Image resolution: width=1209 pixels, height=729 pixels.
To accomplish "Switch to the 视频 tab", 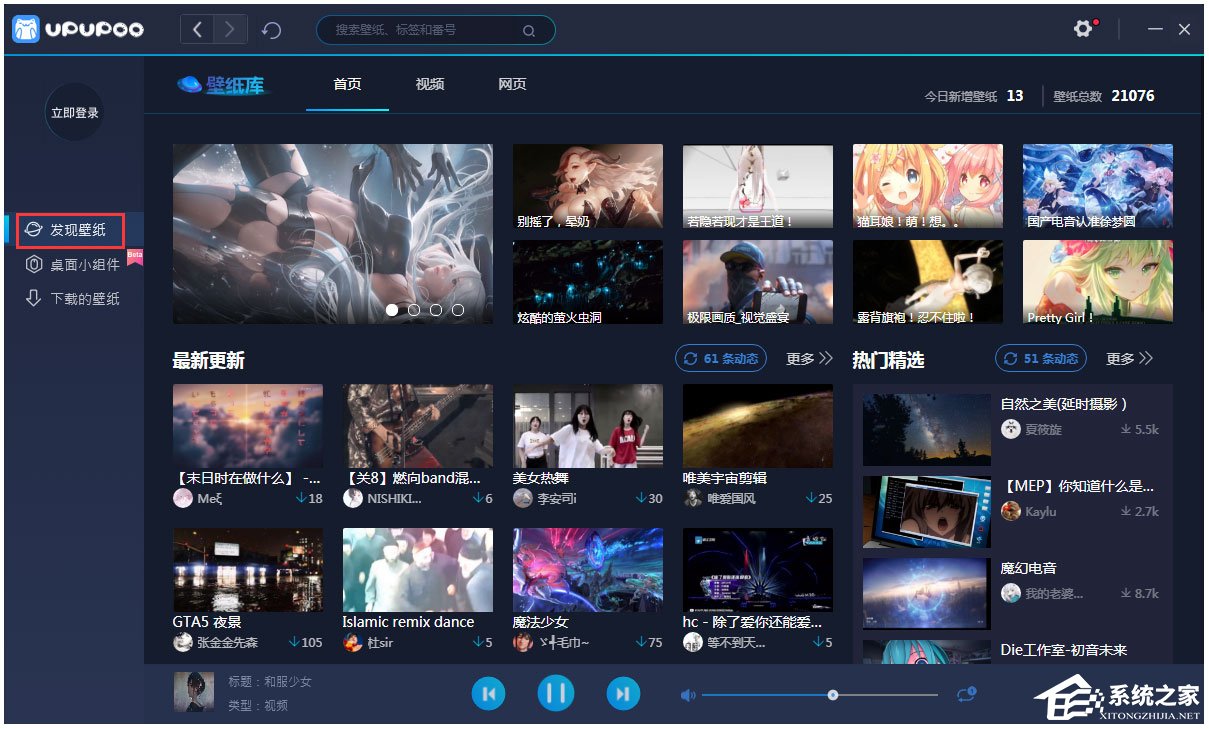I will click(x=430, y=84).
